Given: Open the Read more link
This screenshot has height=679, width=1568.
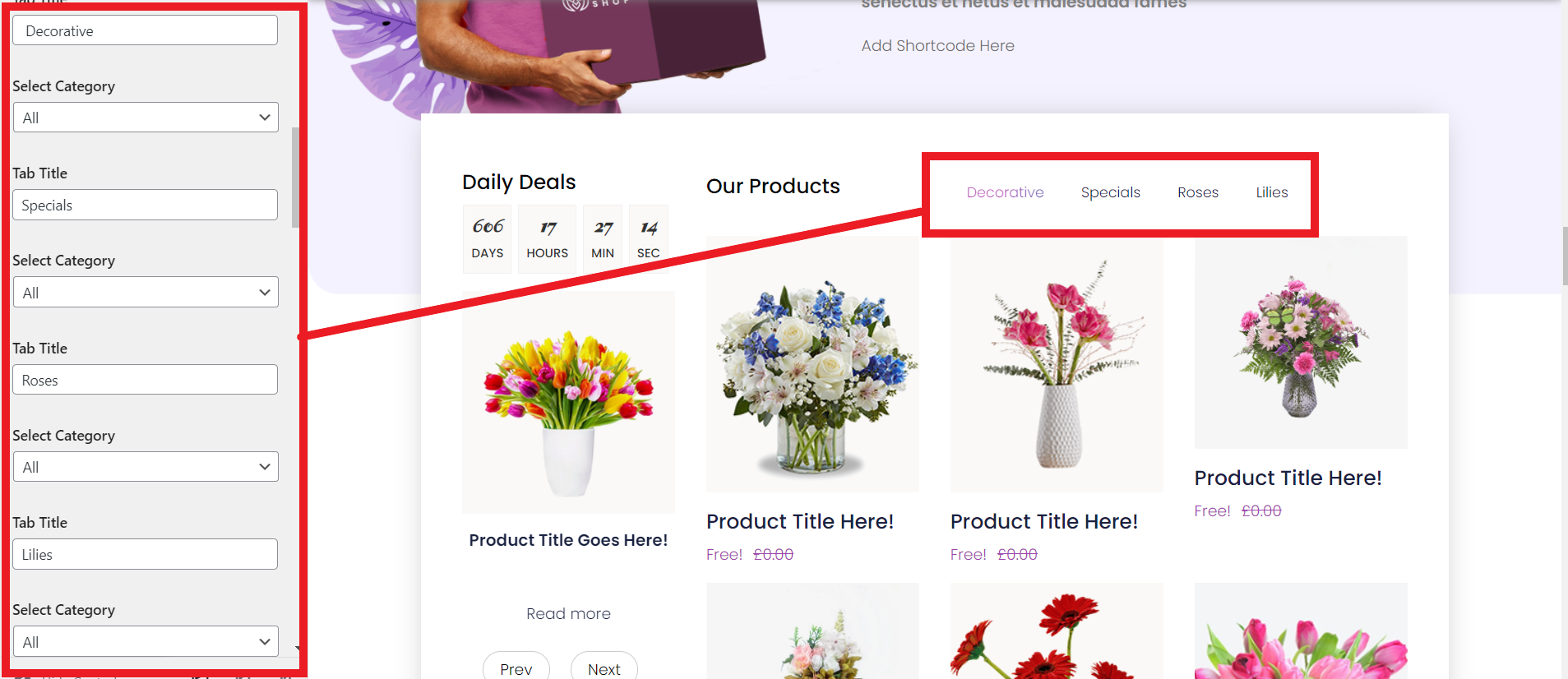Looking at the screenshot, I should point(568,613).
